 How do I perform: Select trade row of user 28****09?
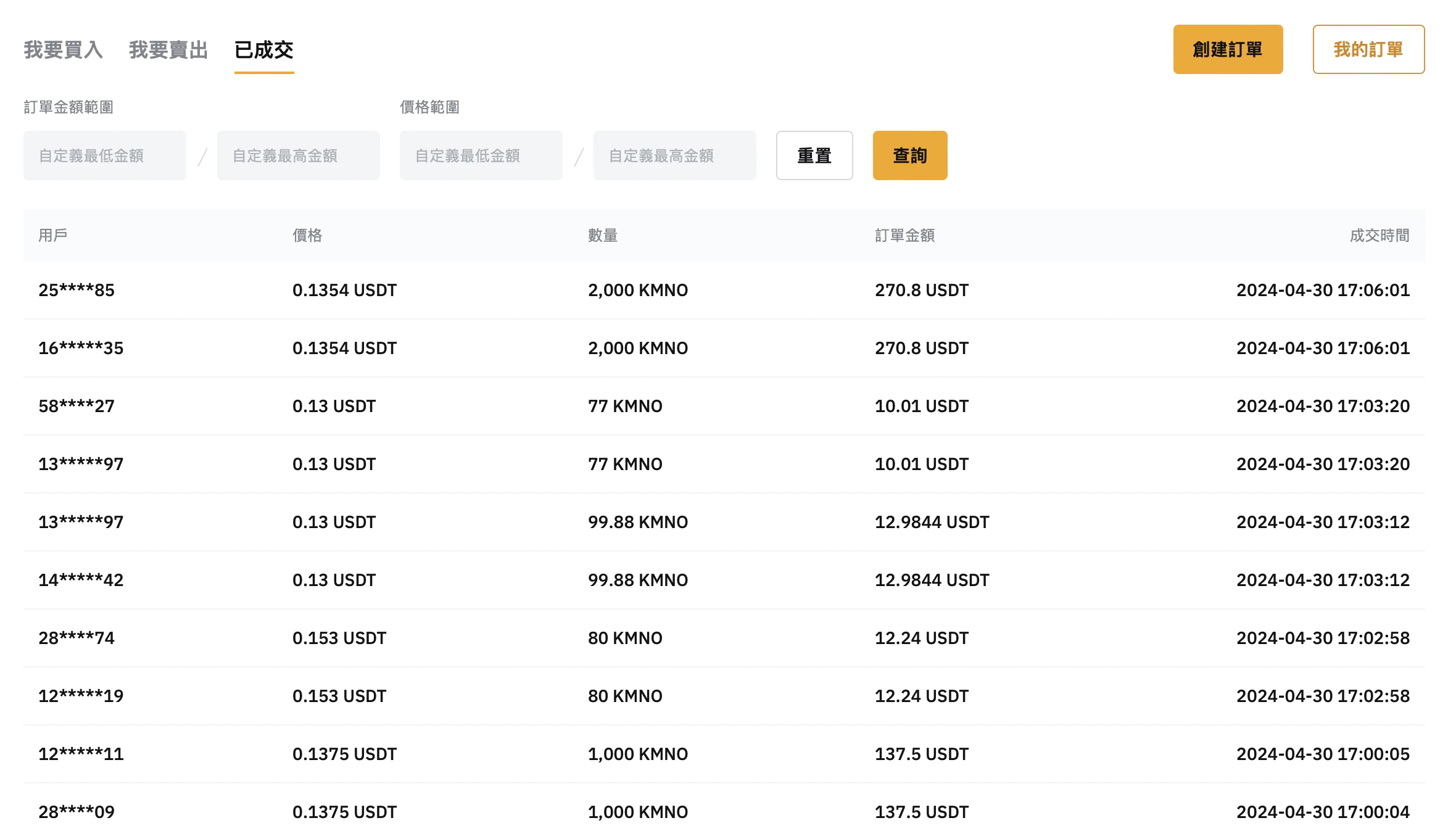77,812
